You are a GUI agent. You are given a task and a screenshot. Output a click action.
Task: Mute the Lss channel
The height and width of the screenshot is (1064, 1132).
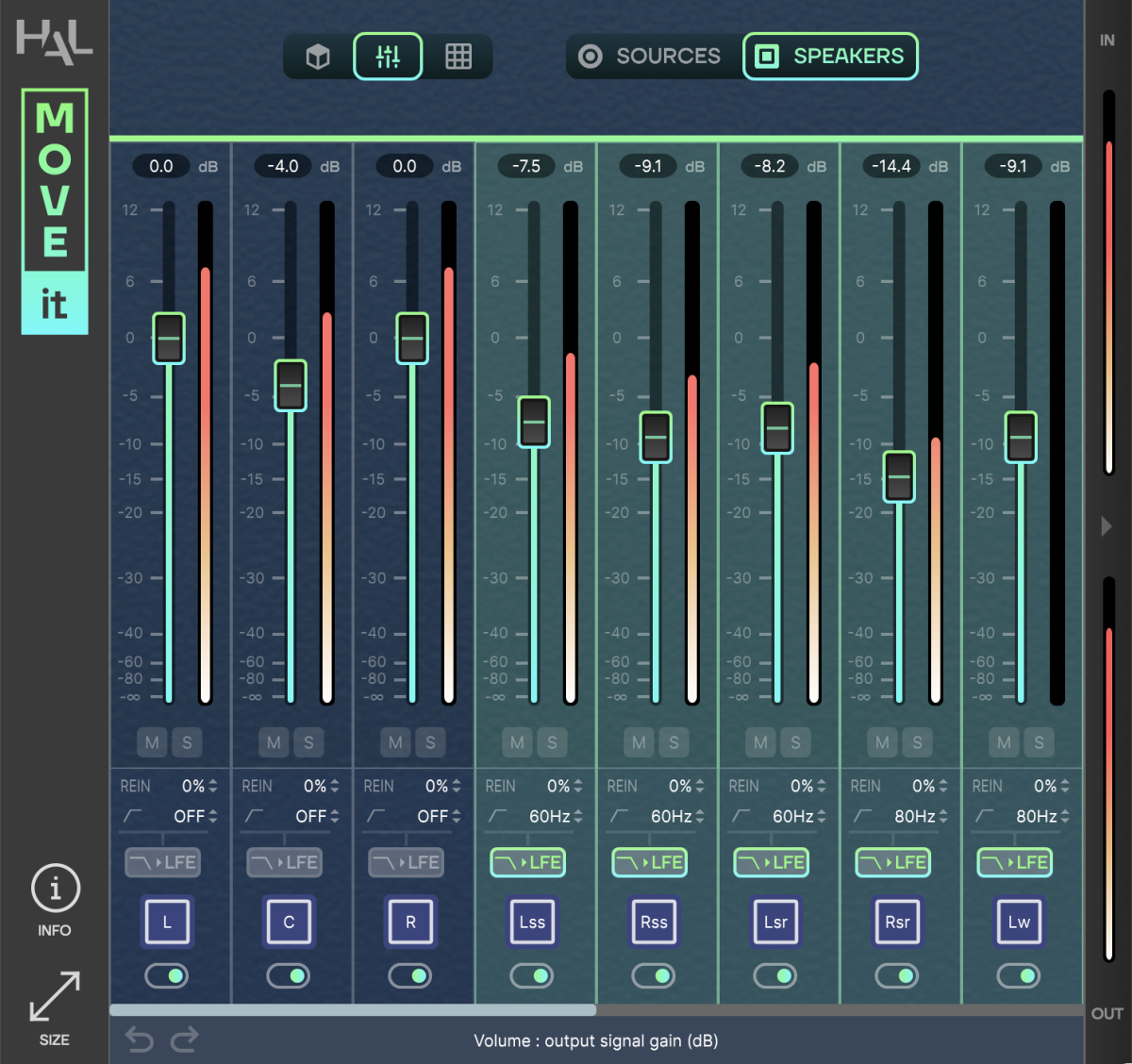click(x=517, y=742)
